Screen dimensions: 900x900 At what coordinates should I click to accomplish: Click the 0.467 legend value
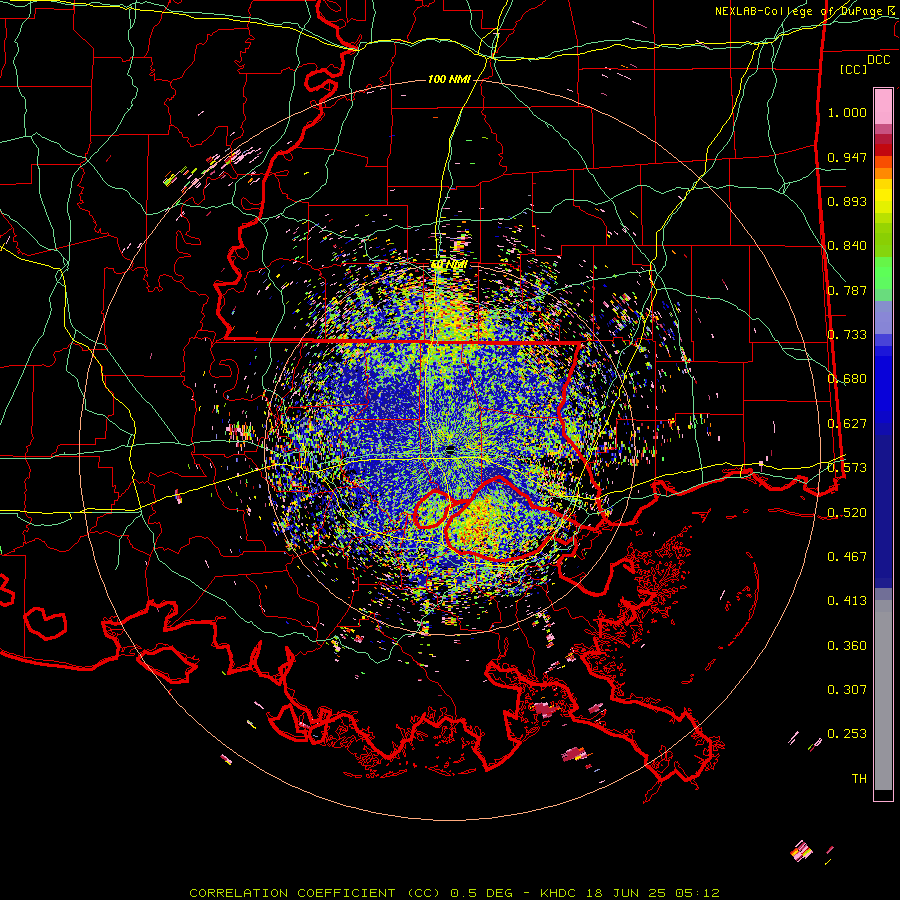tap(847, 557)
